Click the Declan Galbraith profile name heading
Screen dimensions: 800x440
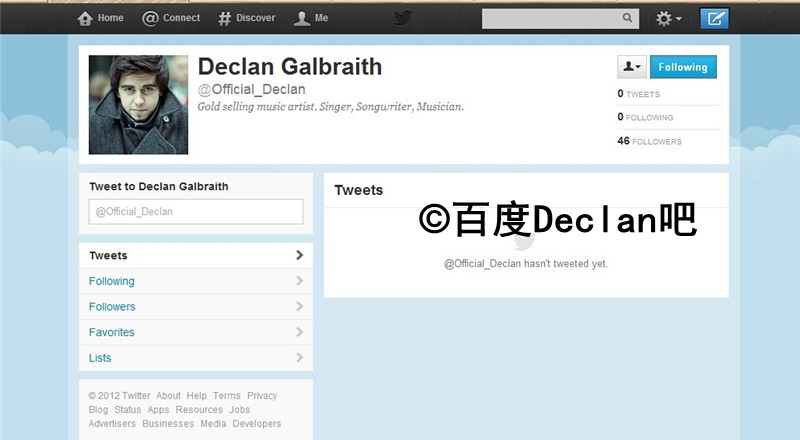[290, 67]
